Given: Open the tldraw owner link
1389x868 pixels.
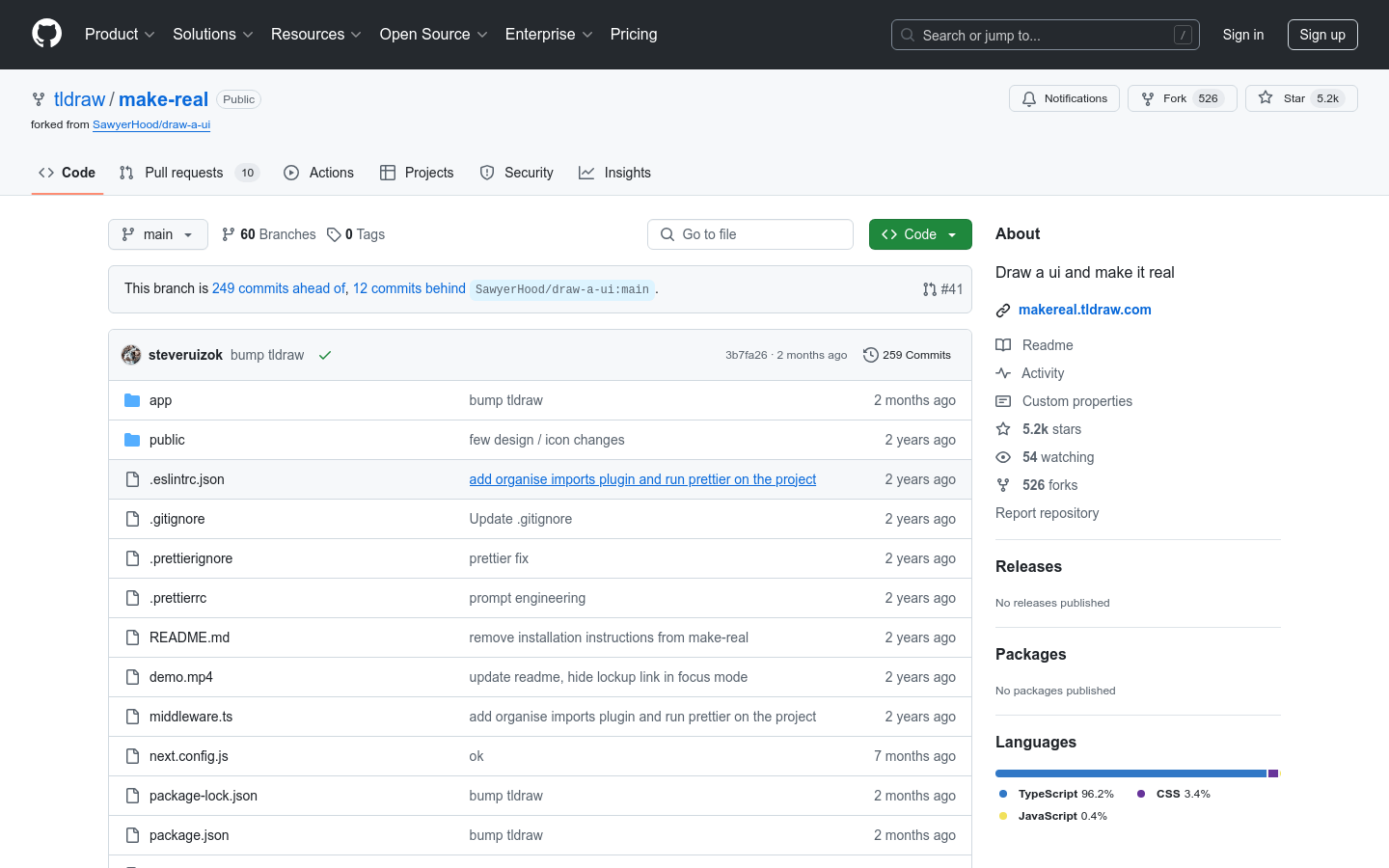Looking at the screenshot, I should coord(79,99).
